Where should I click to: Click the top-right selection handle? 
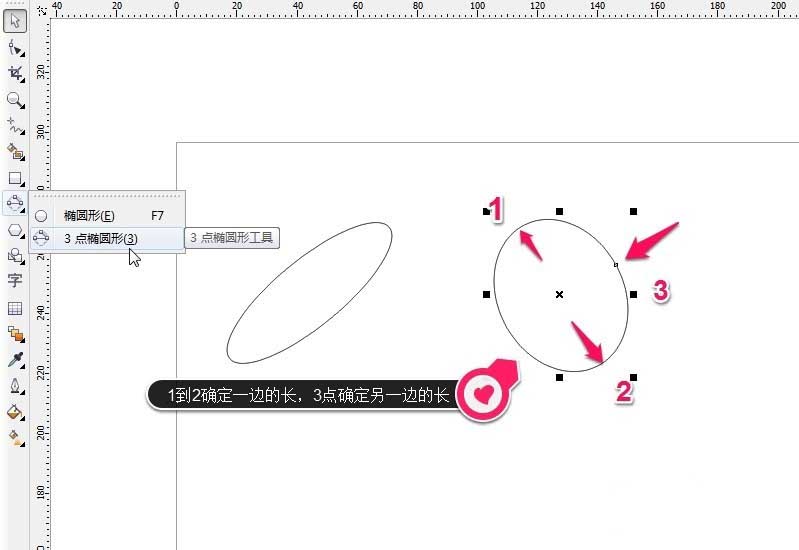click(633, 212)
